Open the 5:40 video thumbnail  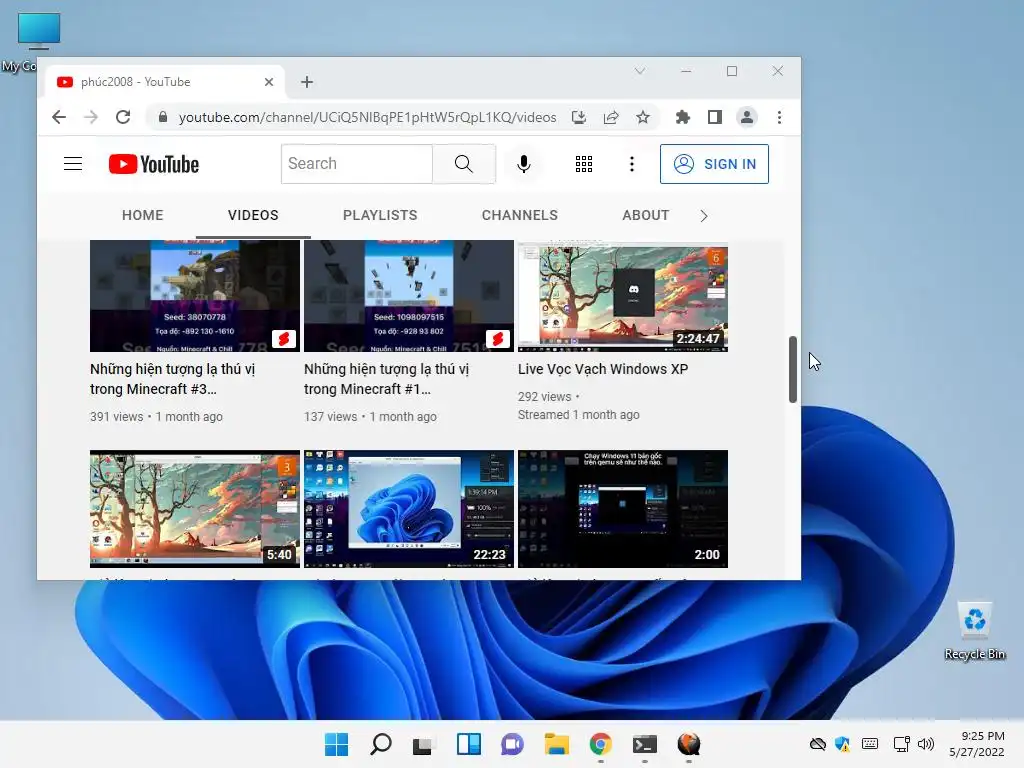tap(195, 509)
